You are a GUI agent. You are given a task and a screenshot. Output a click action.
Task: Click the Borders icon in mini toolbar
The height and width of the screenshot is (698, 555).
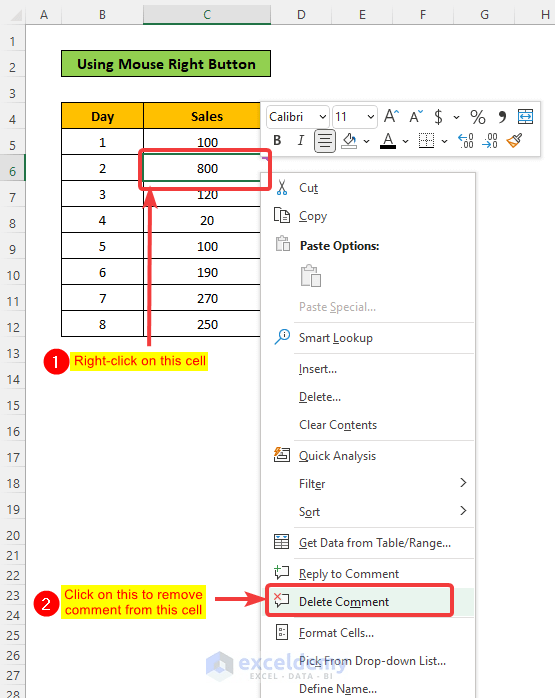pos(426,141)
